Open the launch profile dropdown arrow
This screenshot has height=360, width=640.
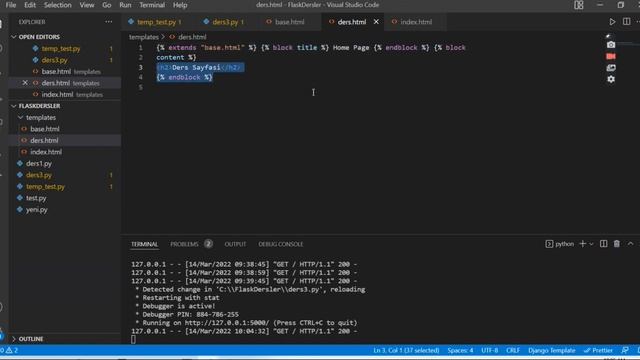[591, 244]
